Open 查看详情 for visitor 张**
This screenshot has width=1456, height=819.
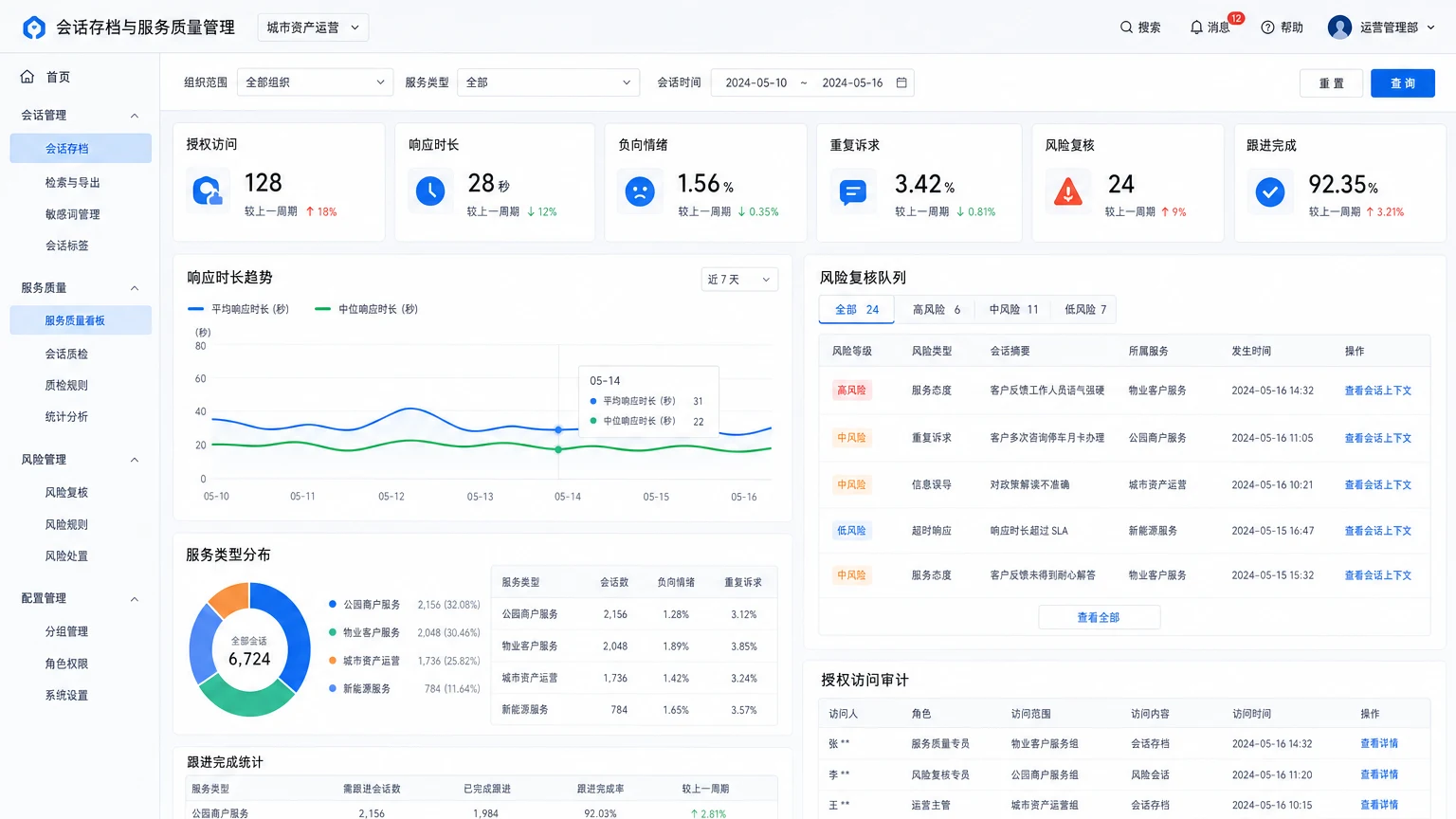(1379, 743)
